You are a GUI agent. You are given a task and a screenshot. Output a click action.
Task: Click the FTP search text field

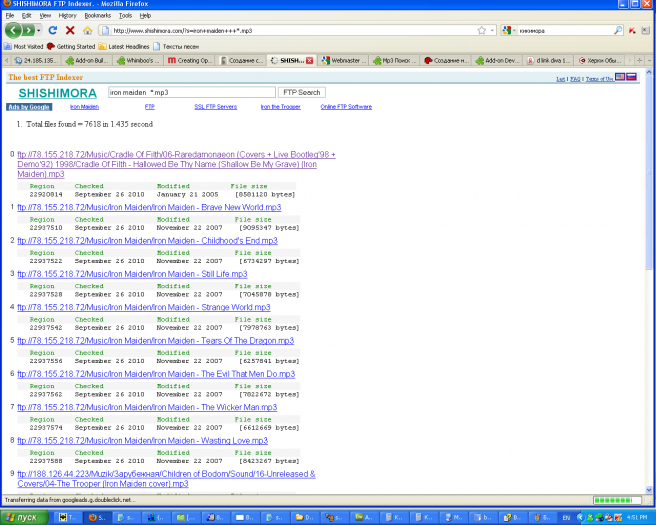tap(192, 92)
